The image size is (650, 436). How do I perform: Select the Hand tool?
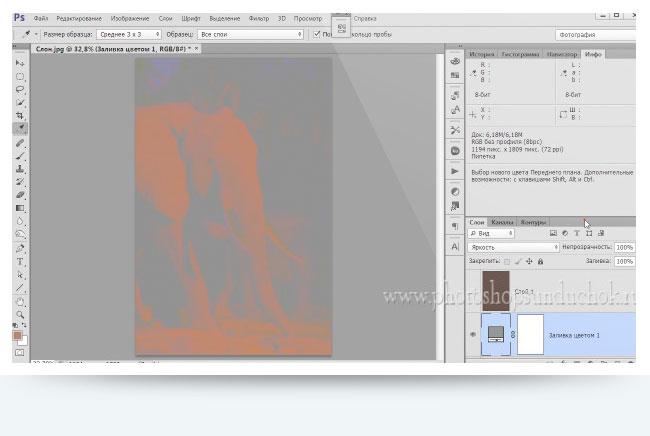pyautogui.click(x=20, y=302)
